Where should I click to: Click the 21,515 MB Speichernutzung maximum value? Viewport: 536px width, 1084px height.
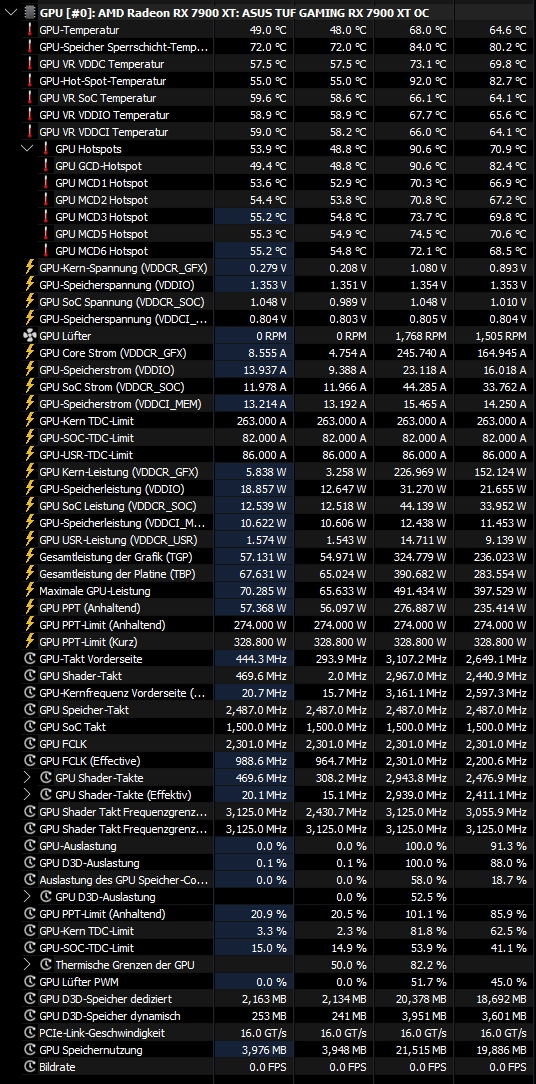point(421,1049)
